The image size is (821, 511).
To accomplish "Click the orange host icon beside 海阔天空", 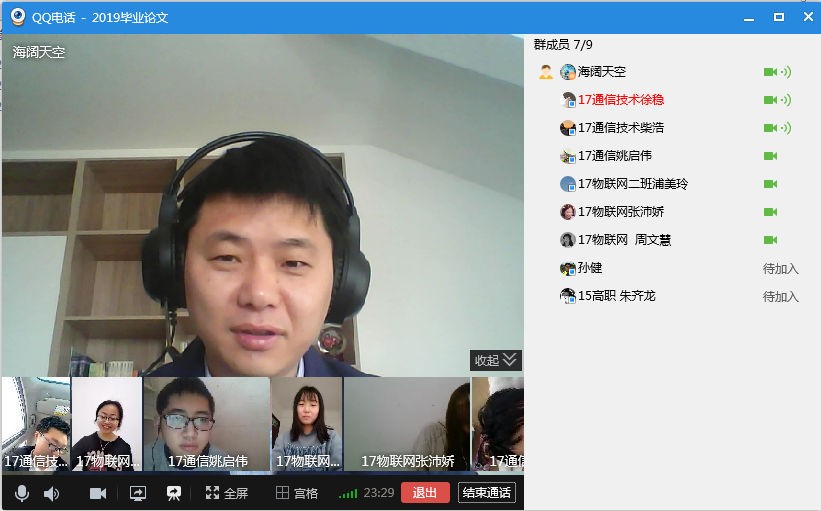I will [x=545, y=72].
